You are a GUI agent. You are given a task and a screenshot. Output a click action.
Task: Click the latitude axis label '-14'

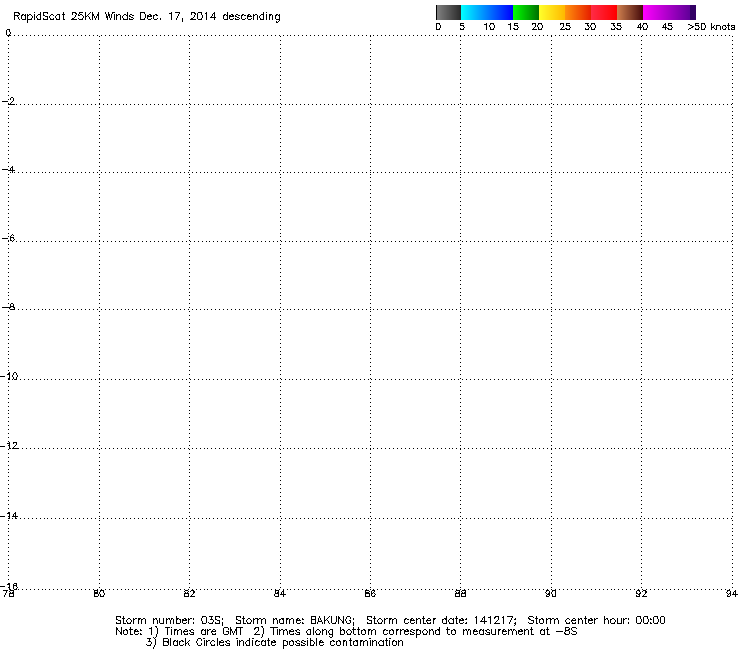(9, 516)
